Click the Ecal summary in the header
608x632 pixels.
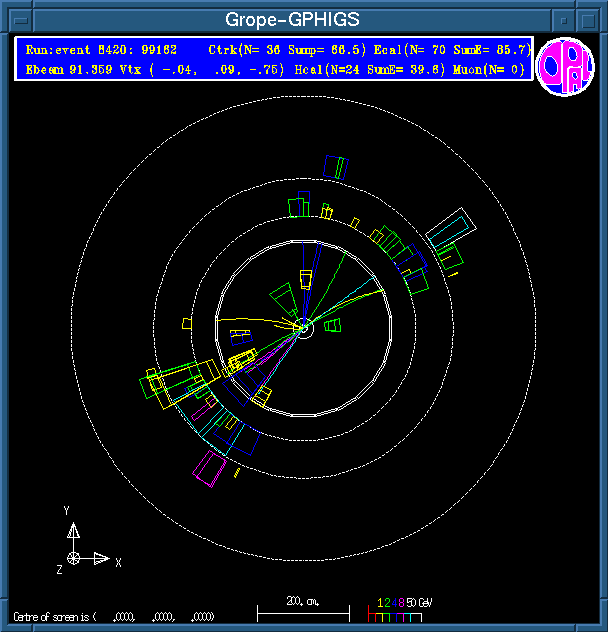tap(452, 49)
